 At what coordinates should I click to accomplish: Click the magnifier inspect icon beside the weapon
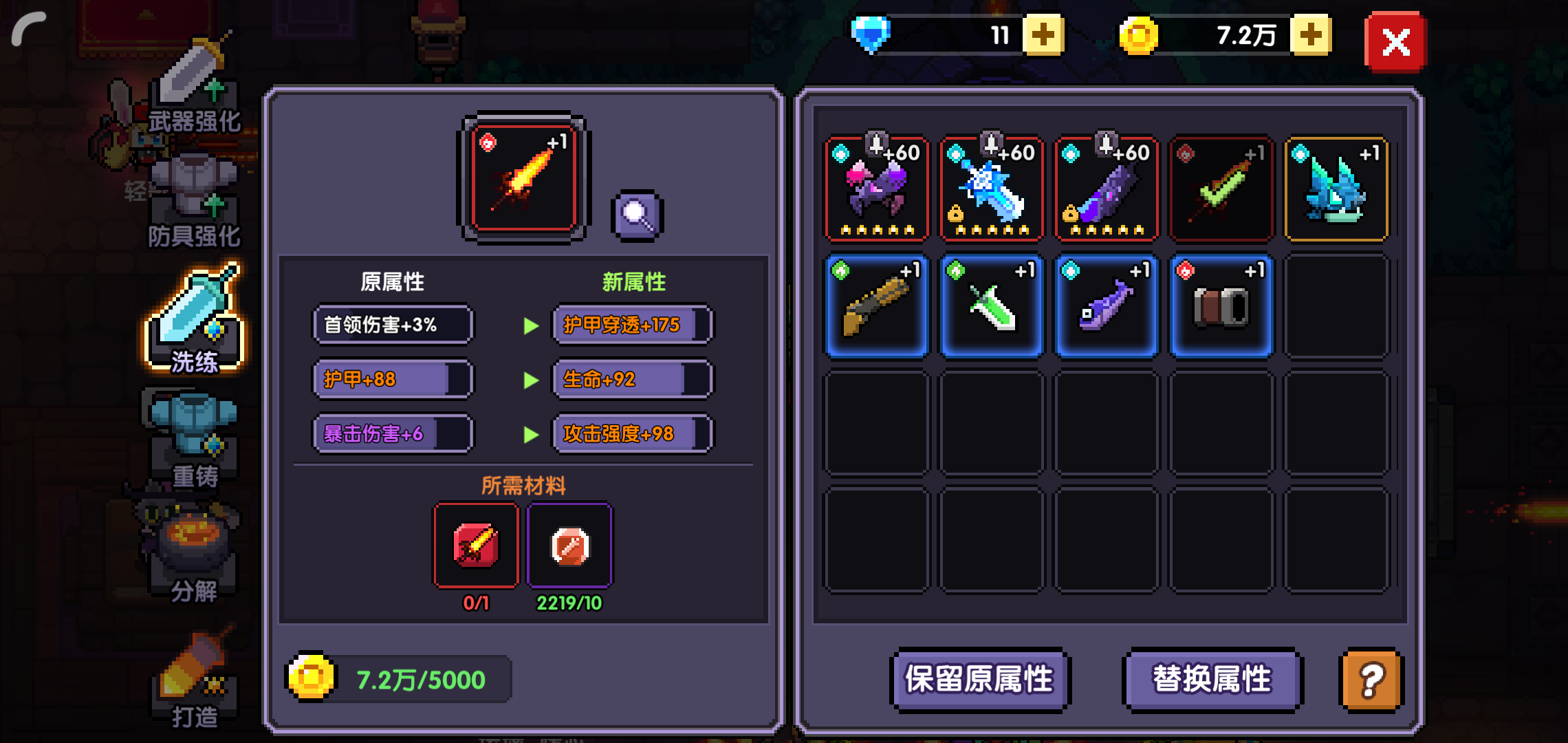point(637,215)
